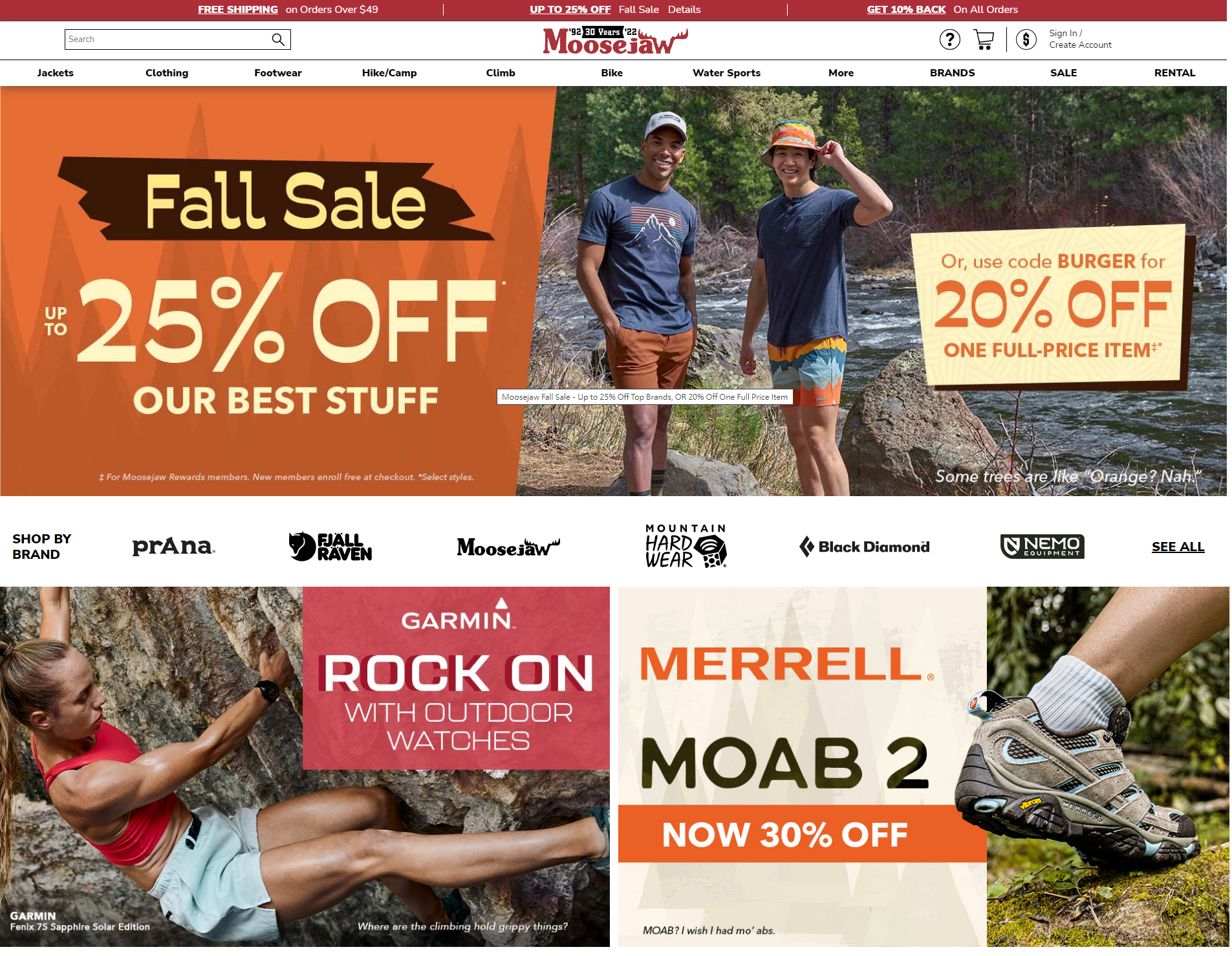
Task: Select the NEMO Equipment brand logo
Action: tap(1042, 547)
